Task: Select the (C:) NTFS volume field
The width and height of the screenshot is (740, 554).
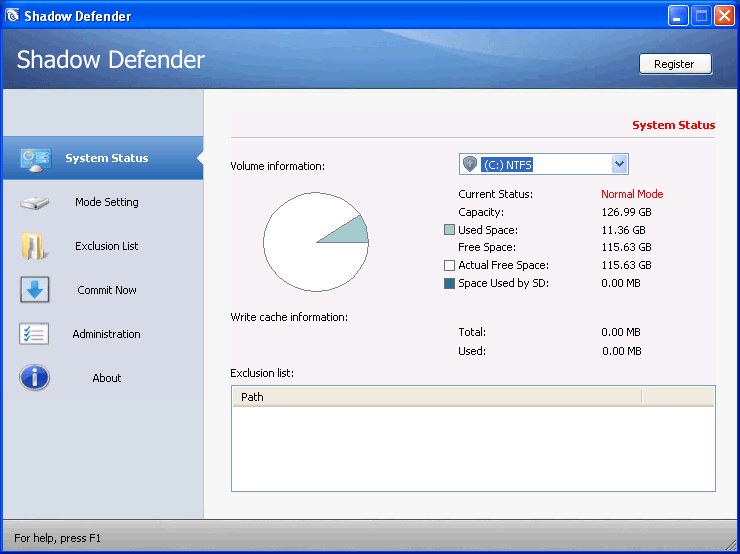Action: pyautogui.click(x=544, y=164)
